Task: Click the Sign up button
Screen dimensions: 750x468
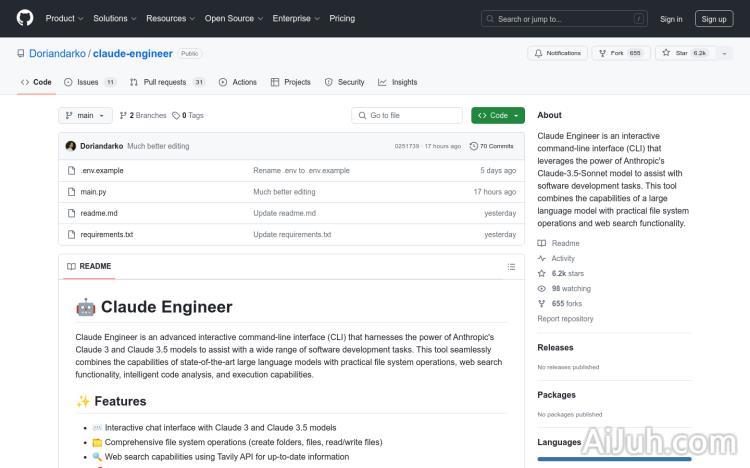Action: pos(714,18)
